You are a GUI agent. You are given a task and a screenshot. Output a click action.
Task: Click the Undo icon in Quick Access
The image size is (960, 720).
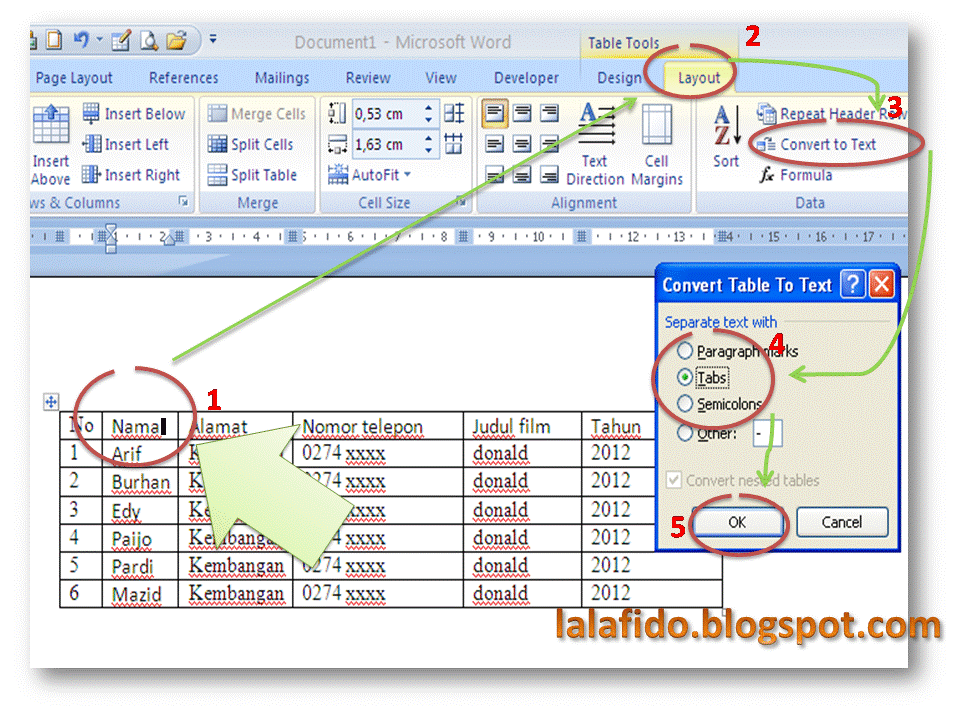click(81, 40)
